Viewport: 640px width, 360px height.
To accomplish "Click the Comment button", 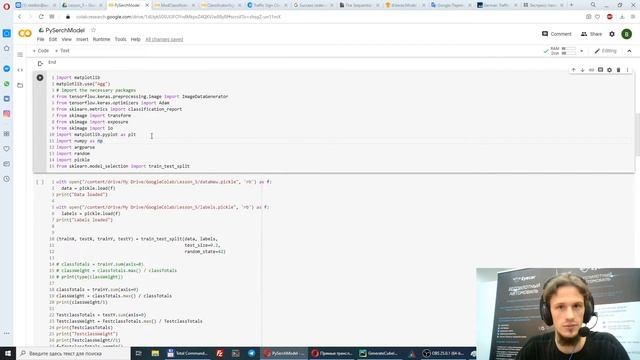I will [x=557, y=34].
